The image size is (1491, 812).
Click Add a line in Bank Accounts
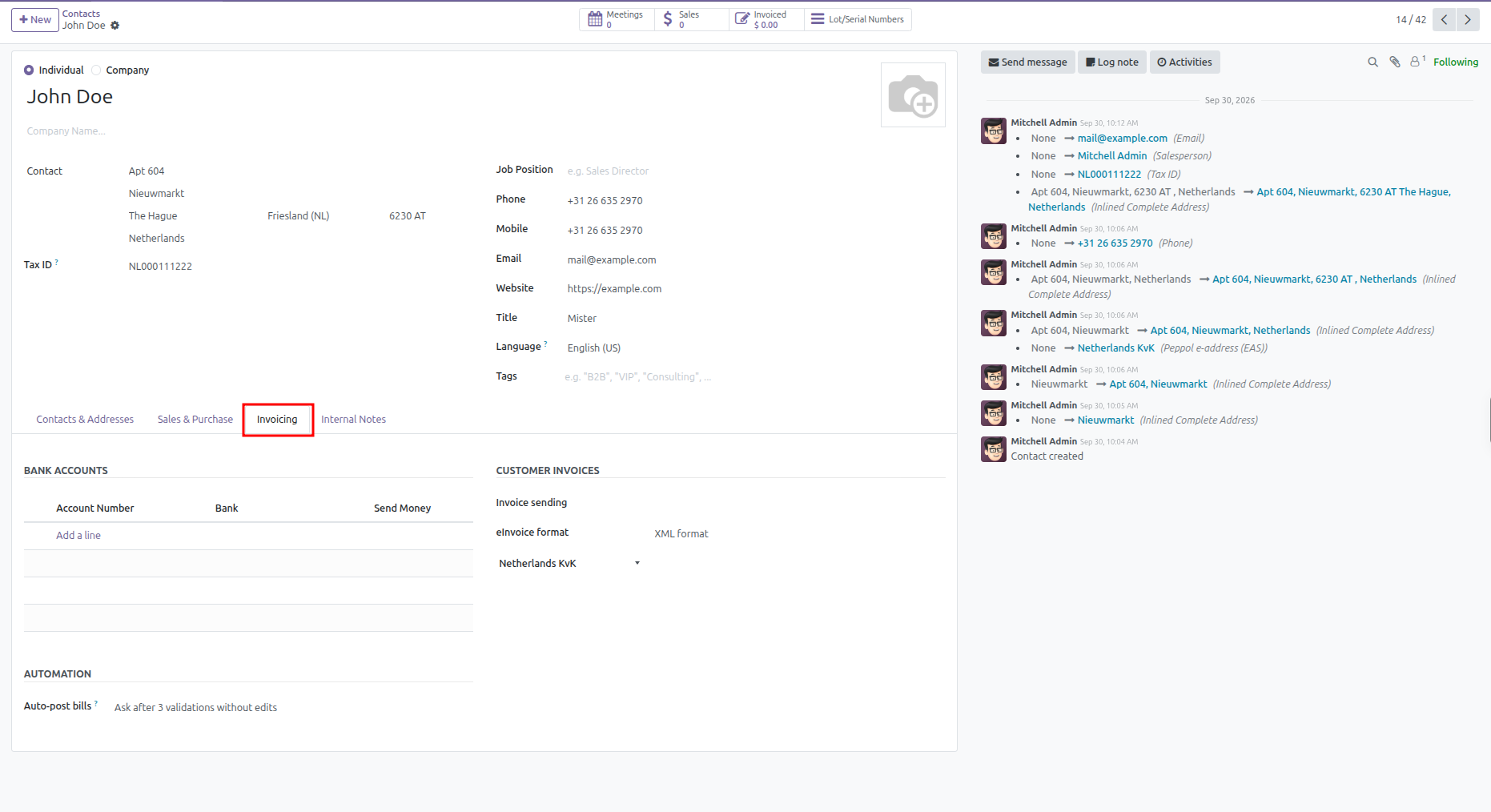(x=78, y=536)
